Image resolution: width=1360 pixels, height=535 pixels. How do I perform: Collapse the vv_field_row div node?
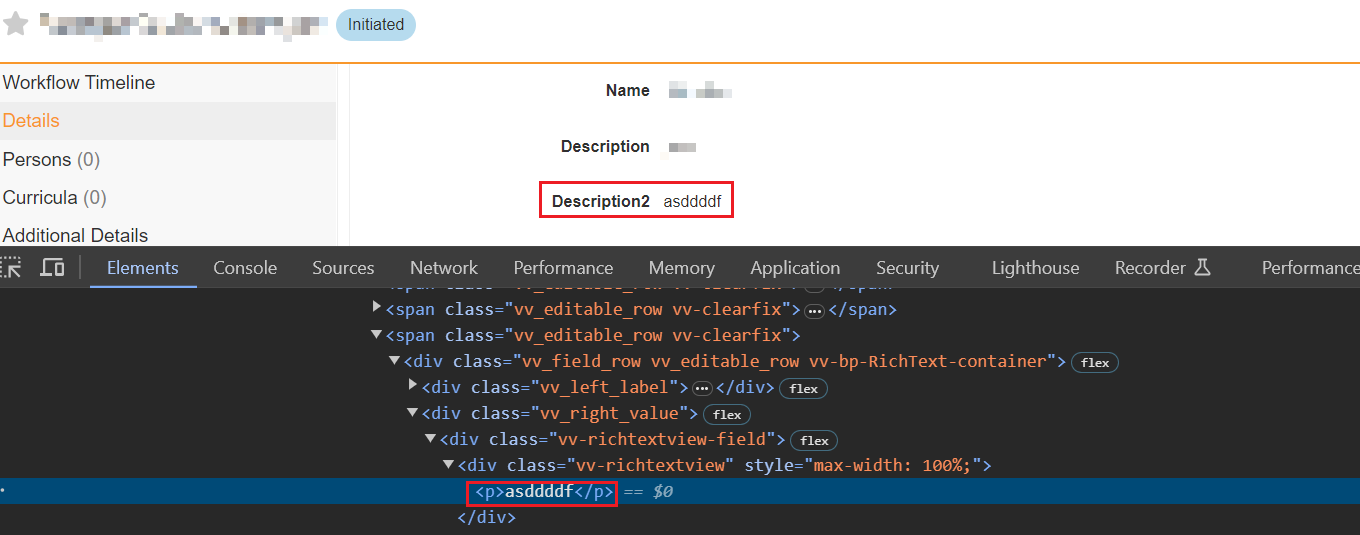(x=395, y=361)
